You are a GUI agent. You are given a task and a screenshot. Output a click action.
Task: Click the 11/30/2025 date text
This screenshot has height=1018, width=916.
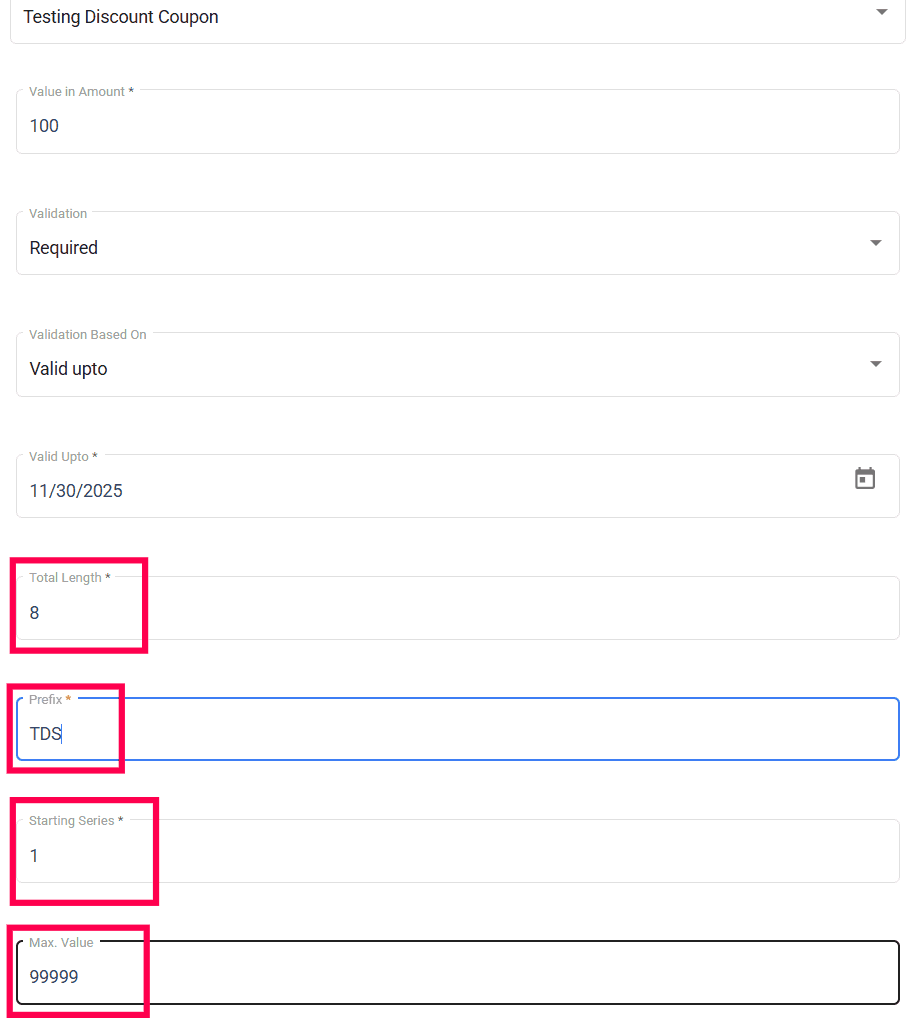76,491
